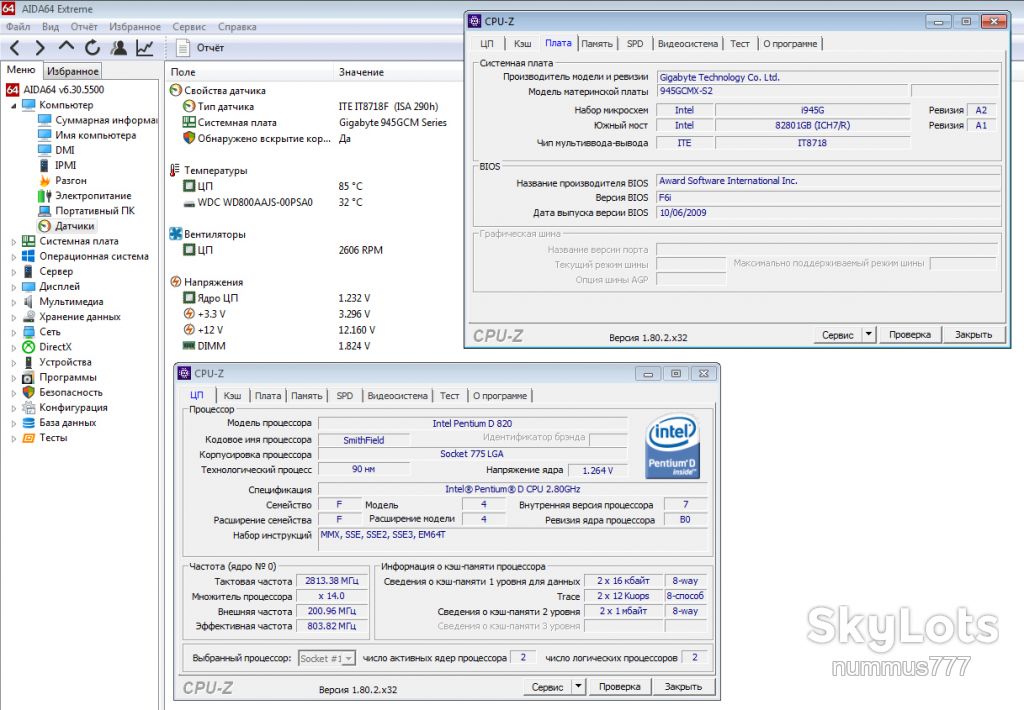The width and height of the screenshot is (1024, 710).
Task: Click the Intel Pentium D logo
Action: [x=672, y=448]
